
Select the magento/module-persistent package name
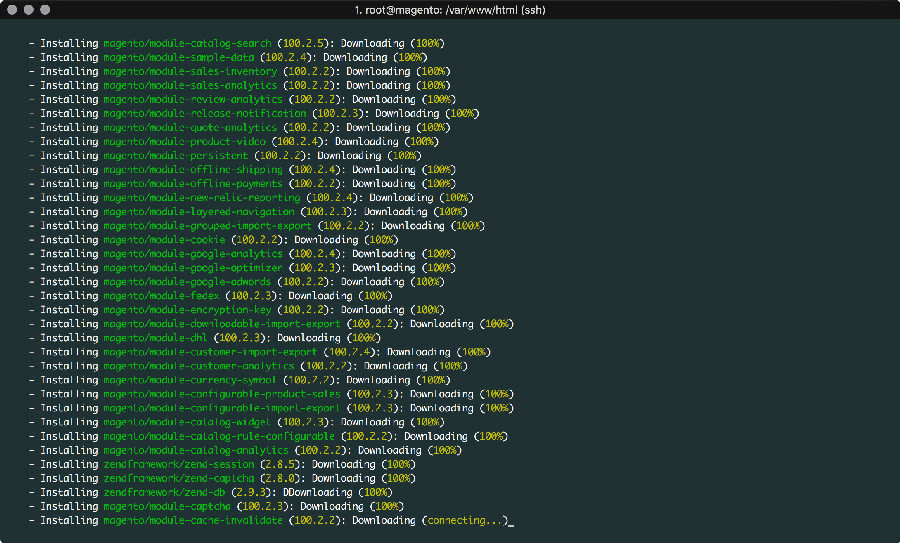point(176,156)
